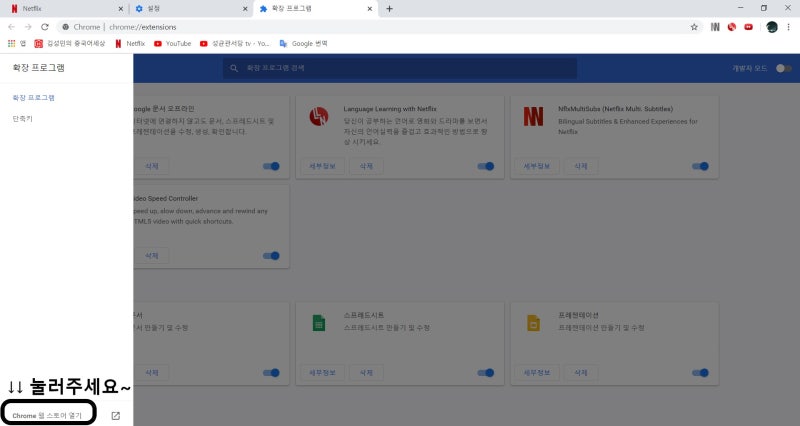Click 삭제 on the 문서 app card
Image resolution: width=800 pixels, height=426 pixels.
(152, 373)
